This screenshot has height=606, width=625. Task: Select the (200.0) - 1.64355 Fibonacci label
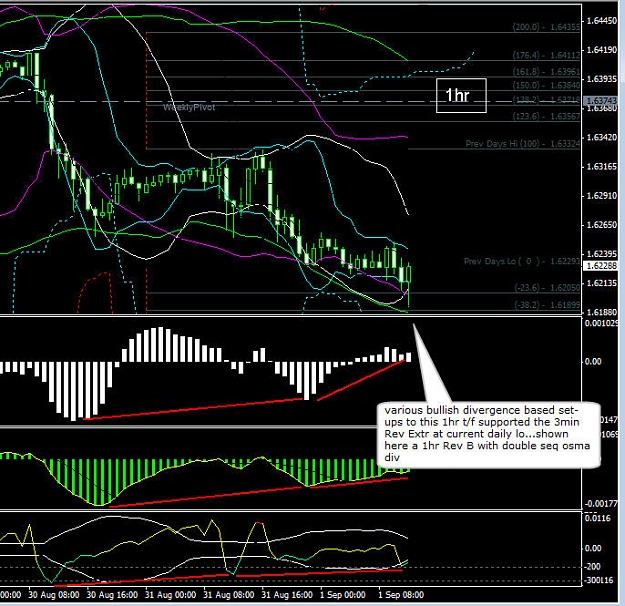coord(546,27)
